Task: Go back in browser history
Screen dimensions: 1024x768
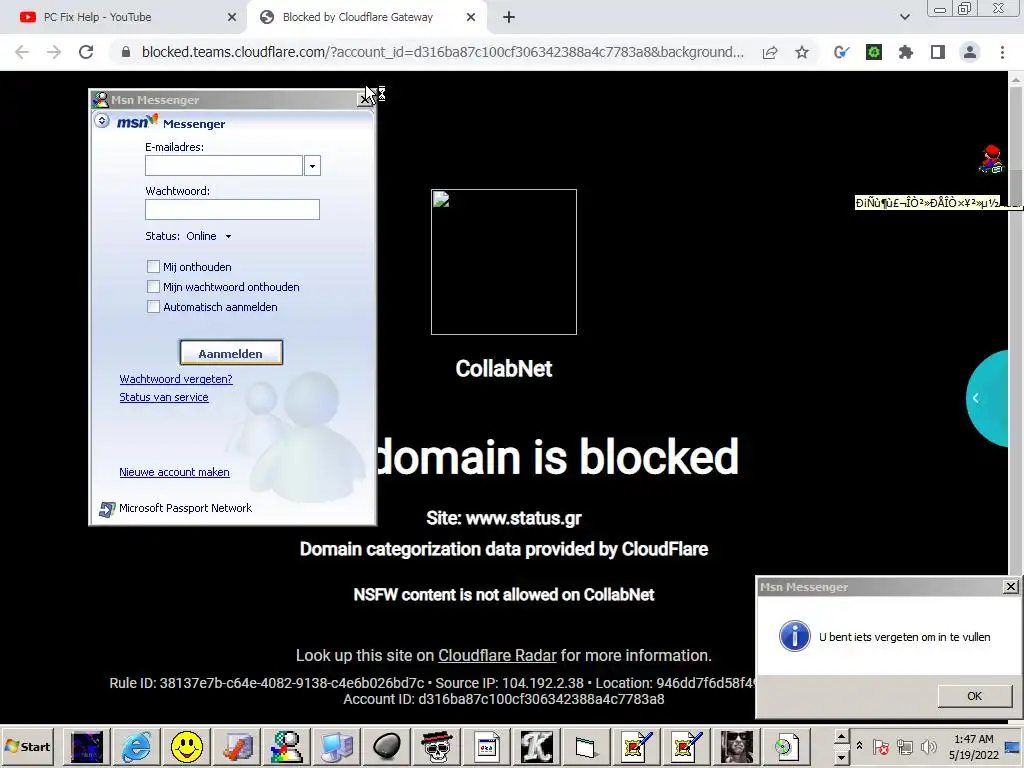Action: (x=22, y=52)
